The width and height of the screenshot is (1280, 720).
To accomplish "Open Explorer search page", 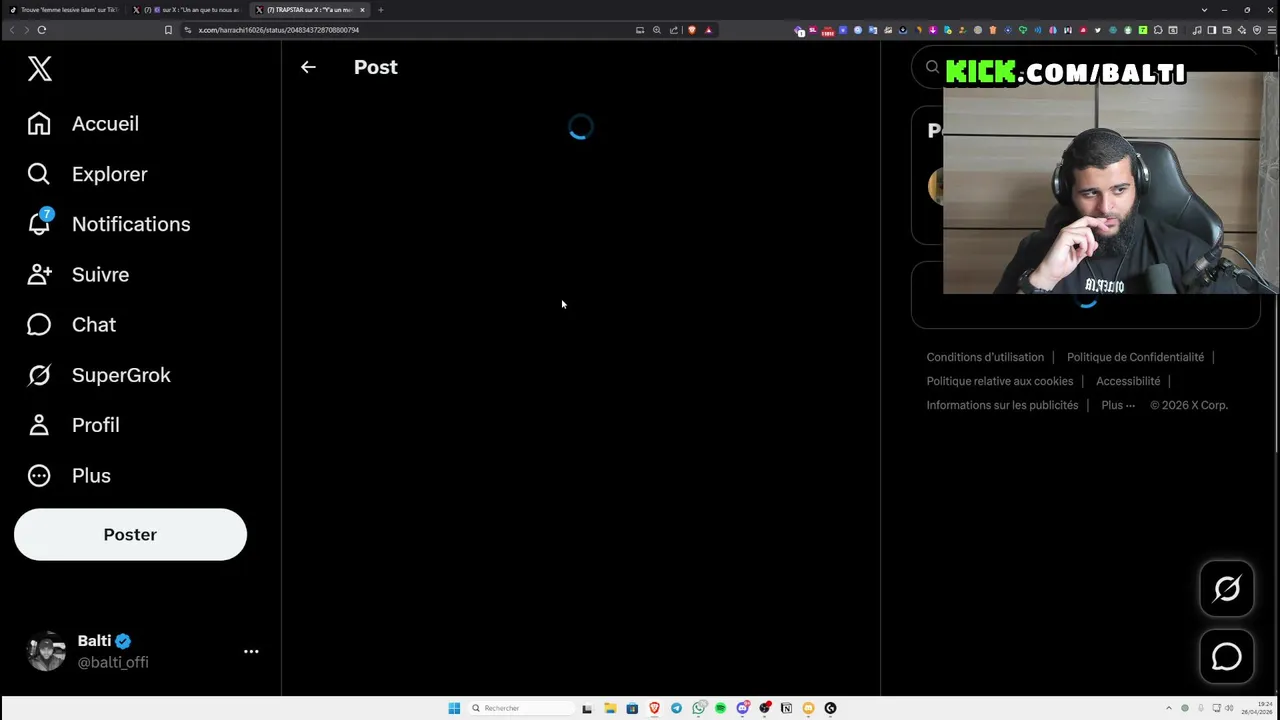I will click(87, 174).
